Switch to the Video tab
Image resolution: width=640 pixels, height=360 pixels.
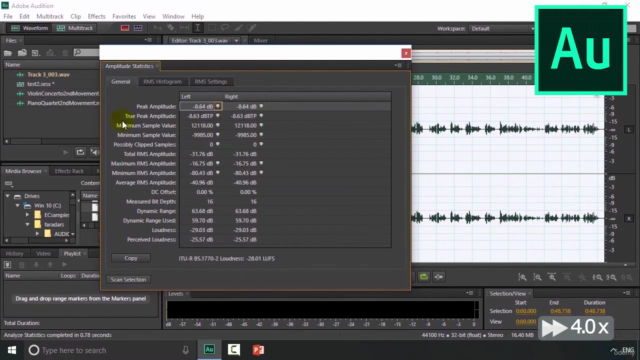pyautogui.click(x=43, y=253)
